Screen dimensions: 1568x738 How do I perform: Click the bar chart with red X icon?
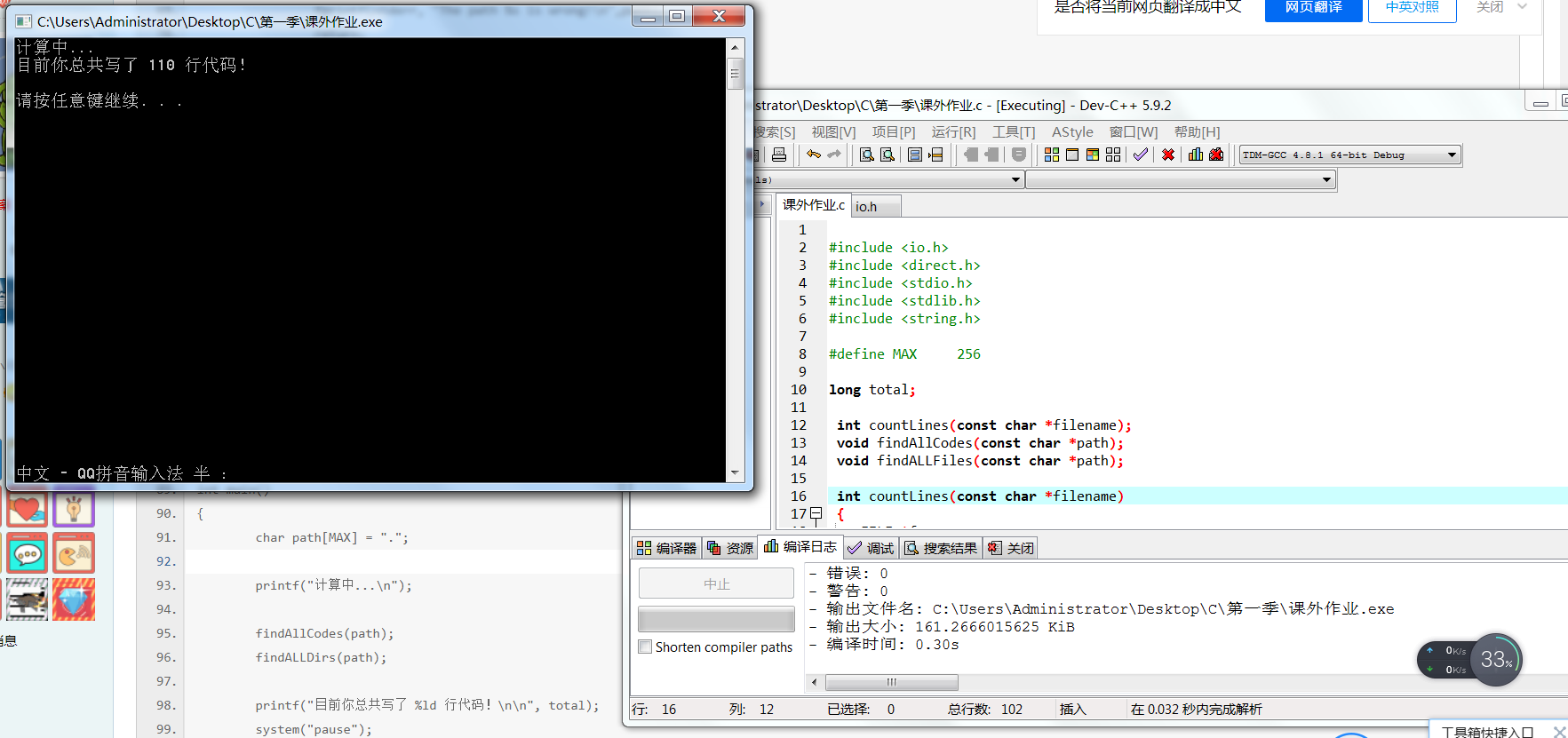point(1216,155)
